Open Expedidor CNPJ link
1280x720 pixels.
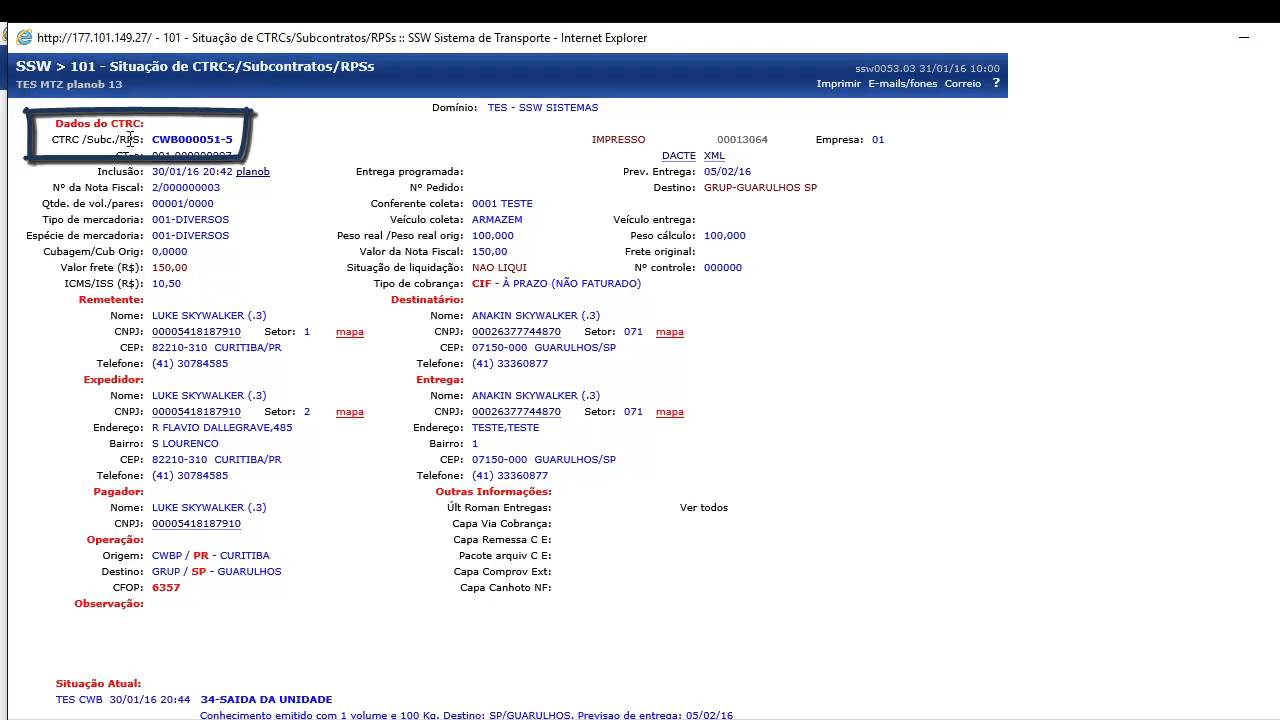coord(196,412)
